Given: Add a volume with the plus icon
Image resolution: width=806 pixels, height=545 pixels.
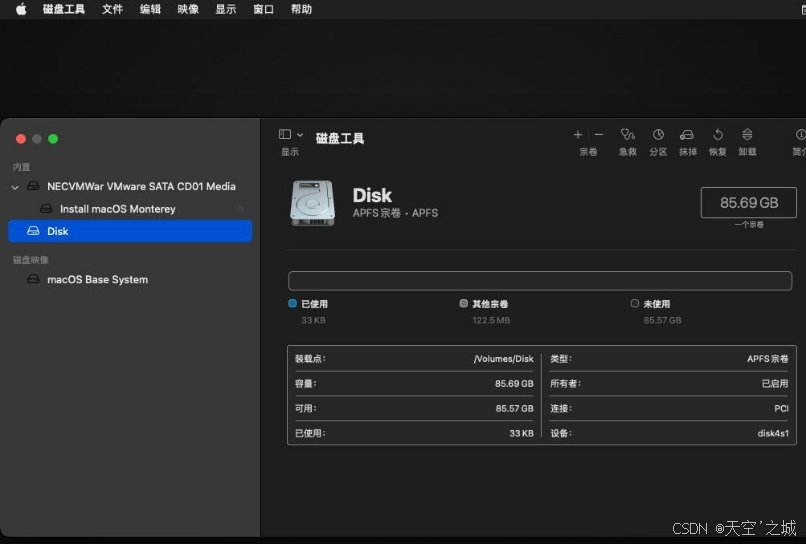Looking at the screenshot, I should click(578, 135).
